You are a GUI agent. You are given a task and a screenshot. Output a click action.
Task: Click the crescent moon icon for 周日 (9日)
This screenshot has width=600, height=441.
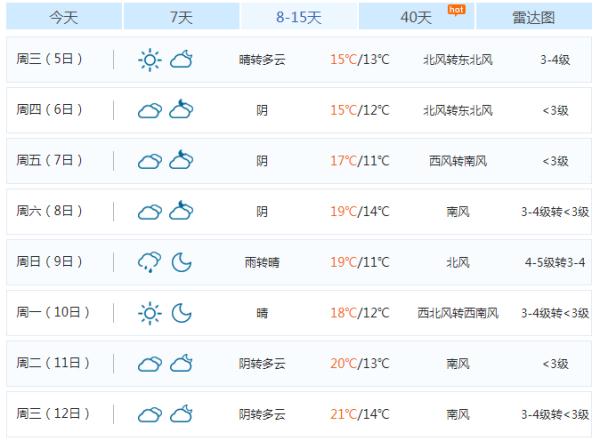(x=181, y=262)
